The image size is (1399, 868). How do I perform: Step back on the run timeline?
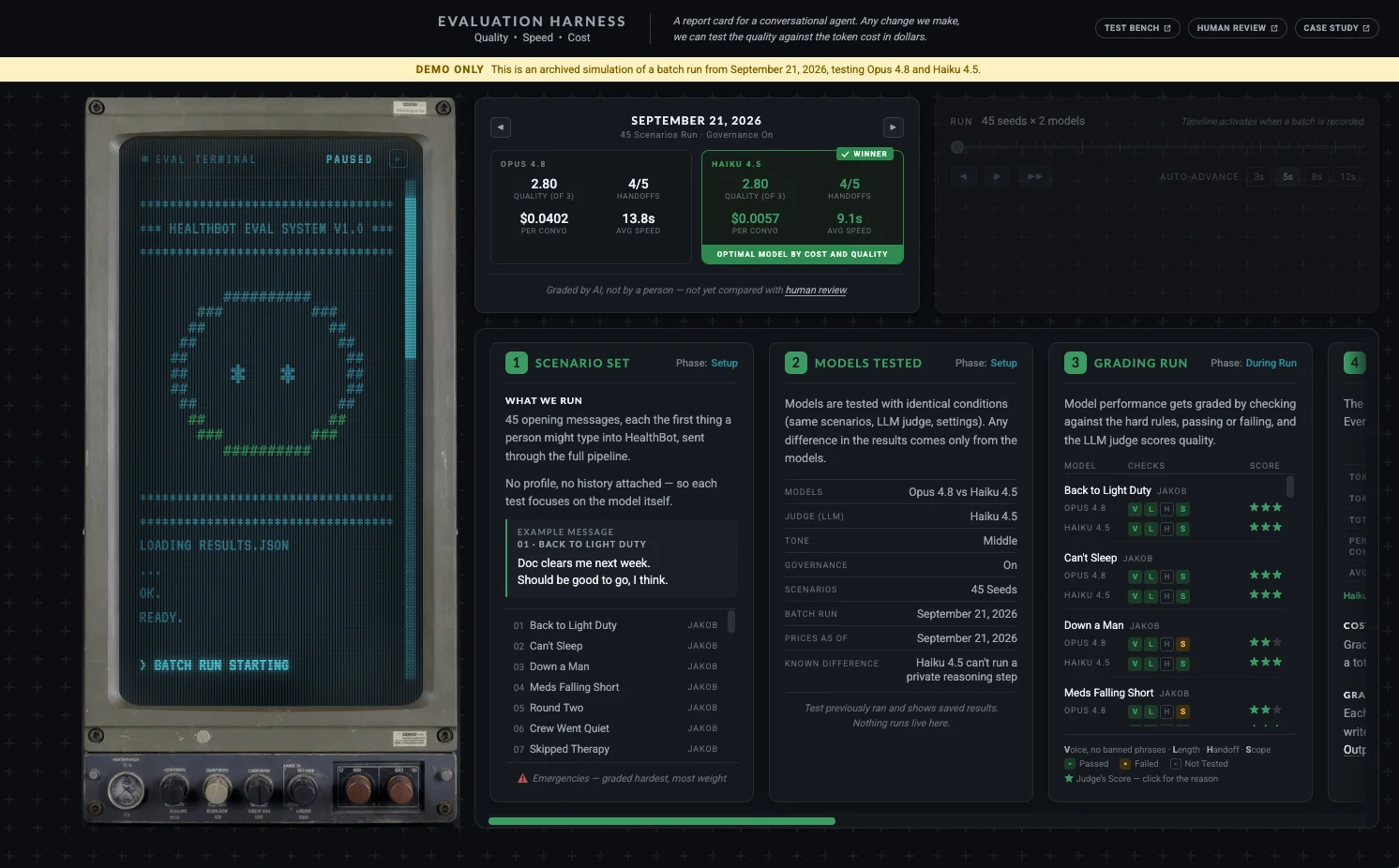point(962,176)
